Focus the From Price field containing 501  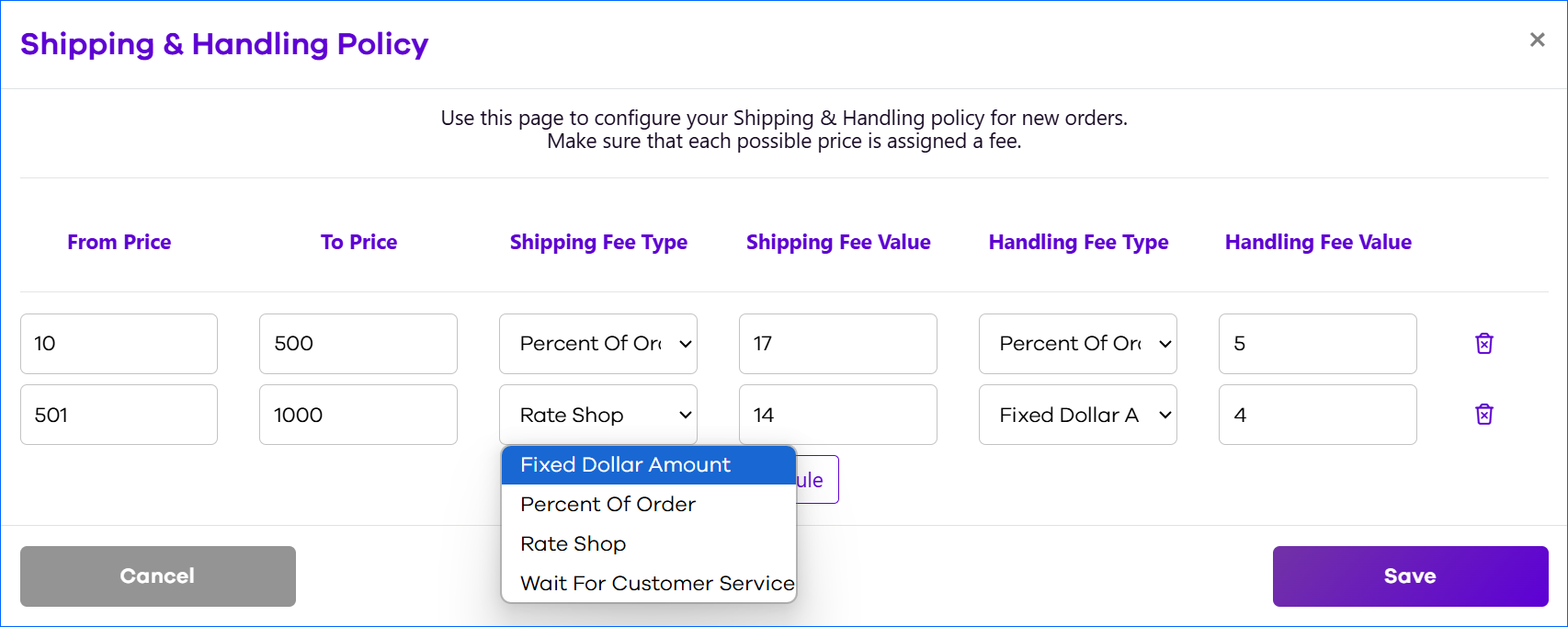tap(119, 415)
